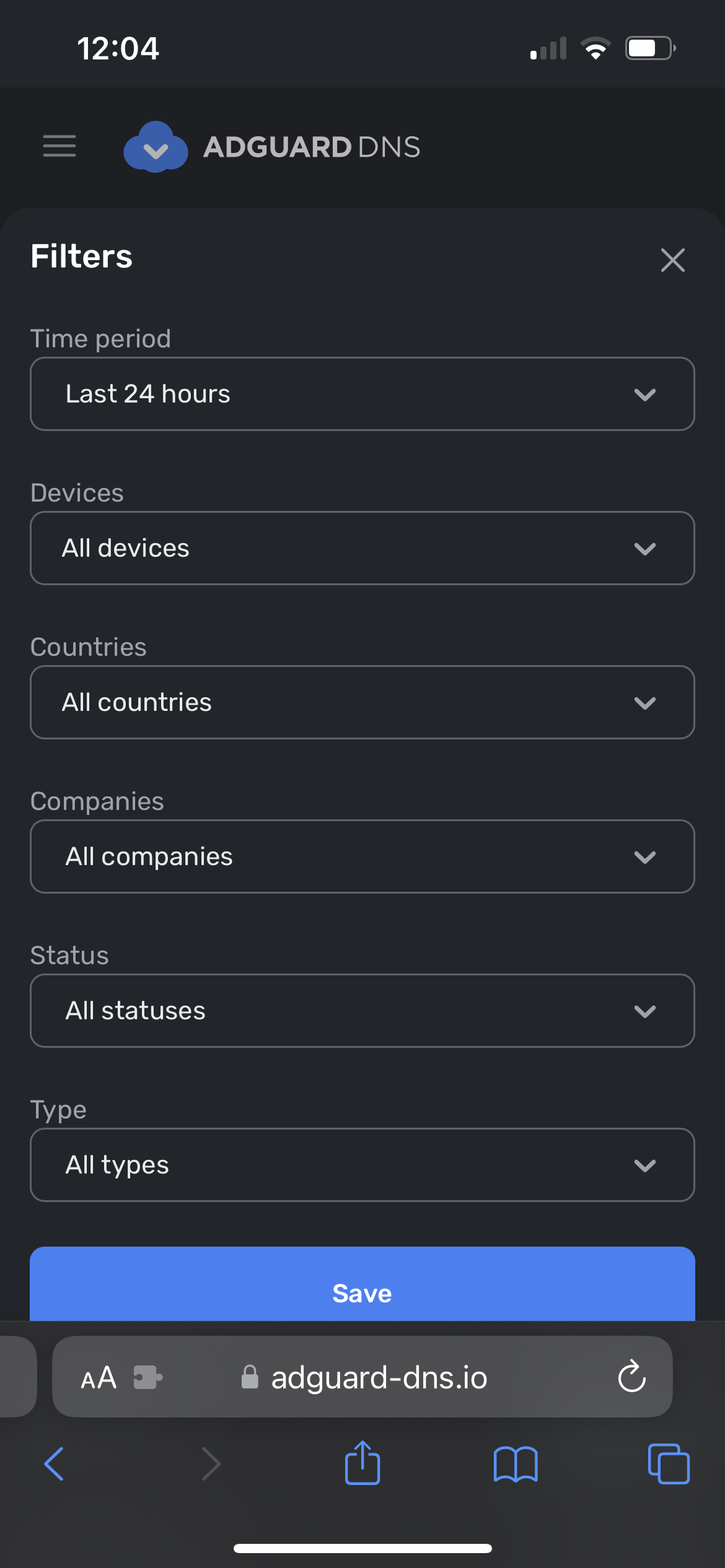Tap the puzzle extensions icon in address bar
Screen dimensions: 725x1568
pyautogui.click(x=147, y=1377)
